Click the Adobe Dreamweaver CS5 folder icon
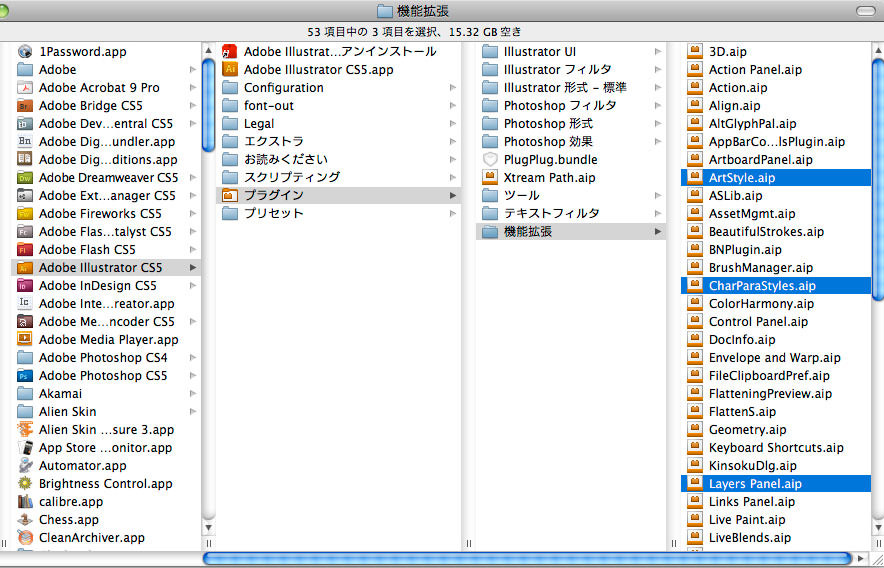This screenshot has height=568, width=884. (25, 178)
